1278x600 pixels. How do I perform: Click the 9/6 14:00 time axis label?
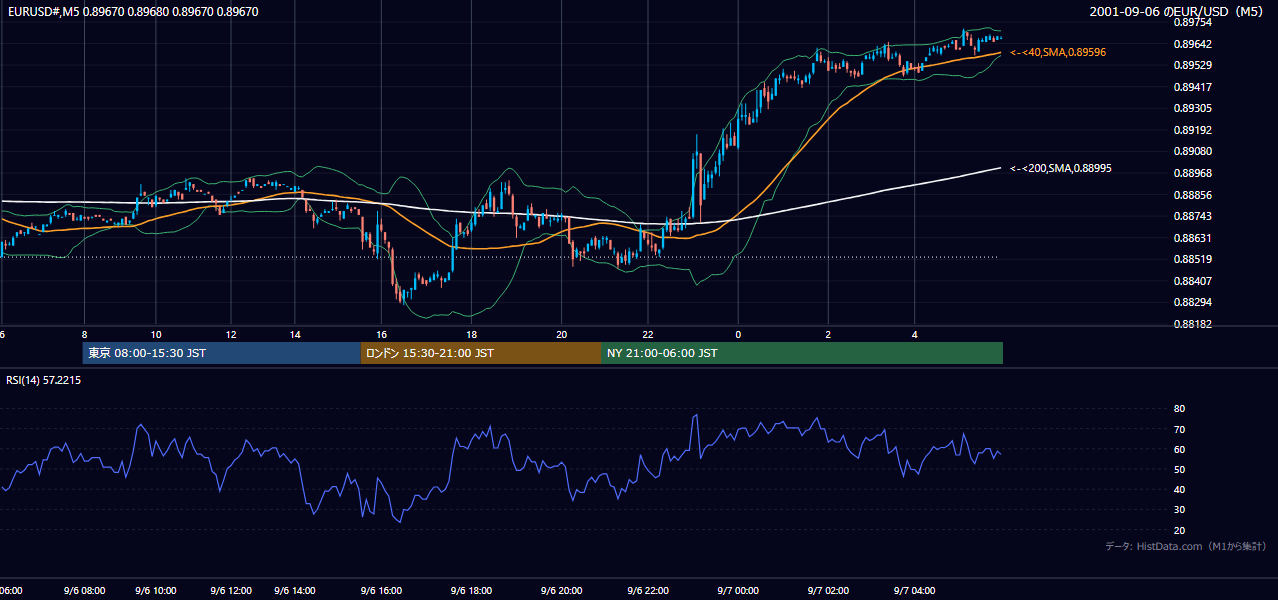click(295, 590)
